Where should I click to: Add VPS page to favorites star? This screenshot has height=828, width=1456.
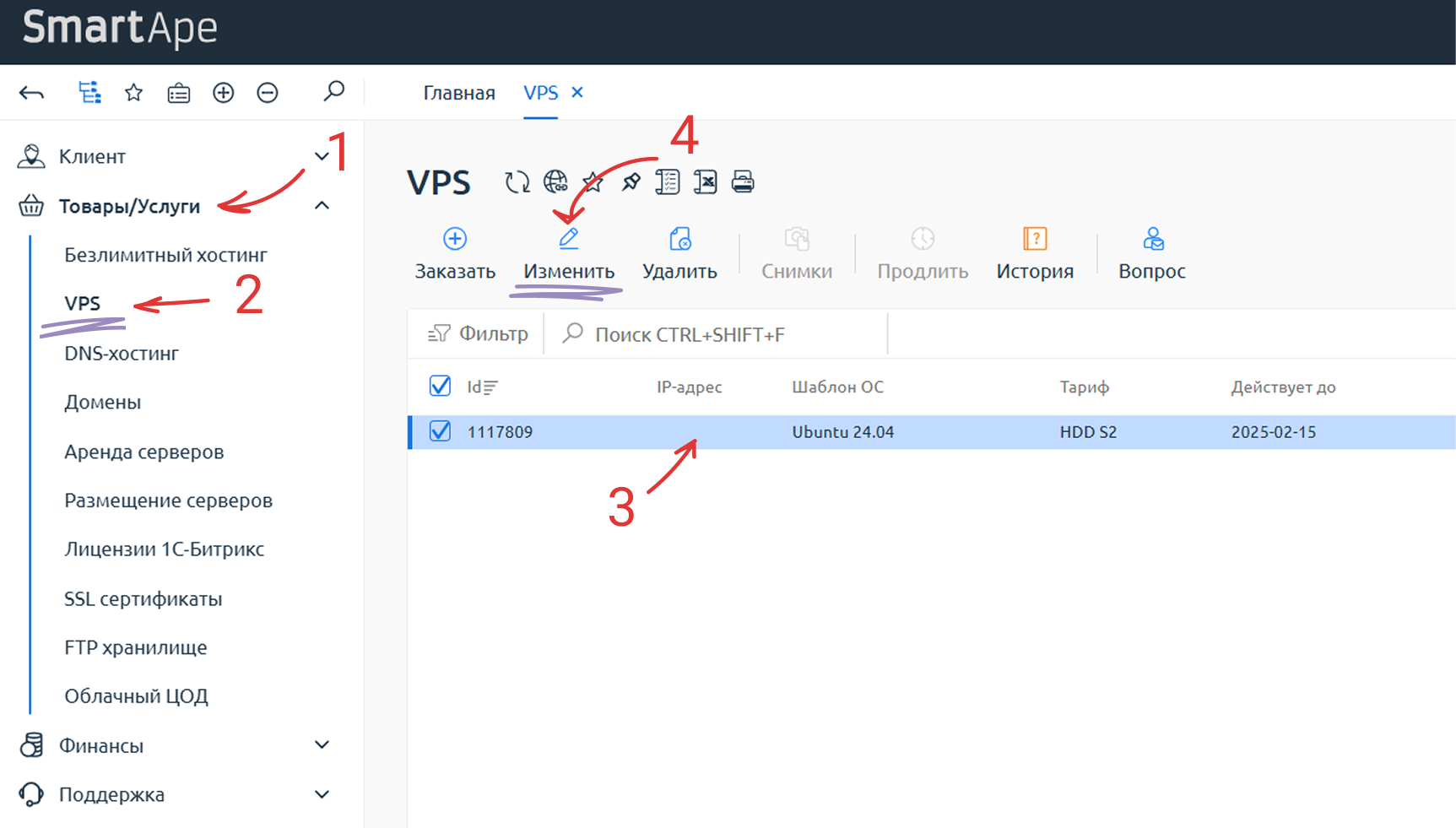(593, 181)
